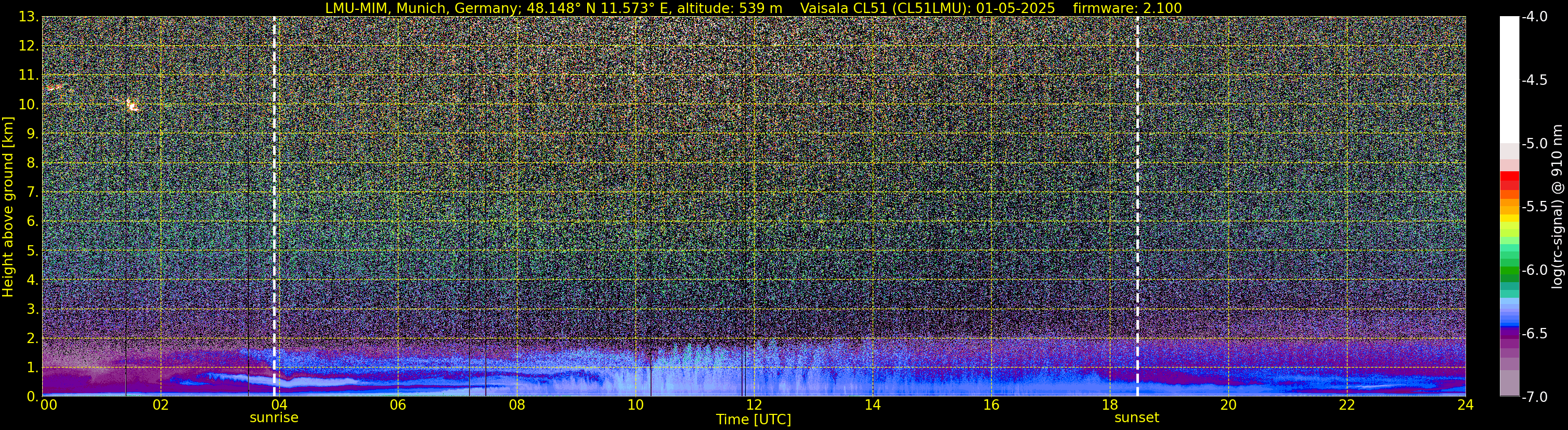
Task: Click the white top section of the colorbar
Action: (x=1510, y=80)
